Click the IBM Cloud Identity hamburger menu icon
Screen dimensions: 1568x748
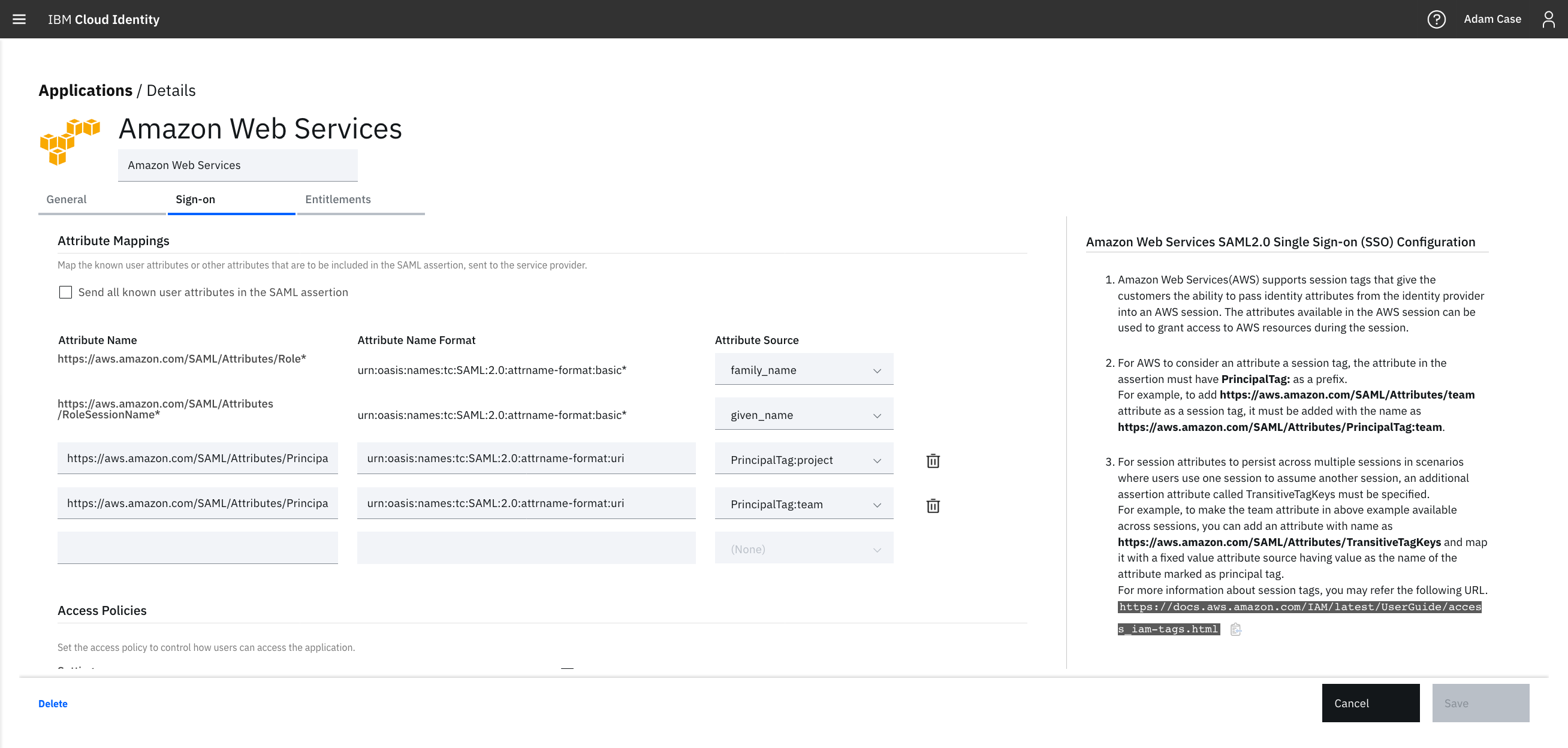(19, 18)
